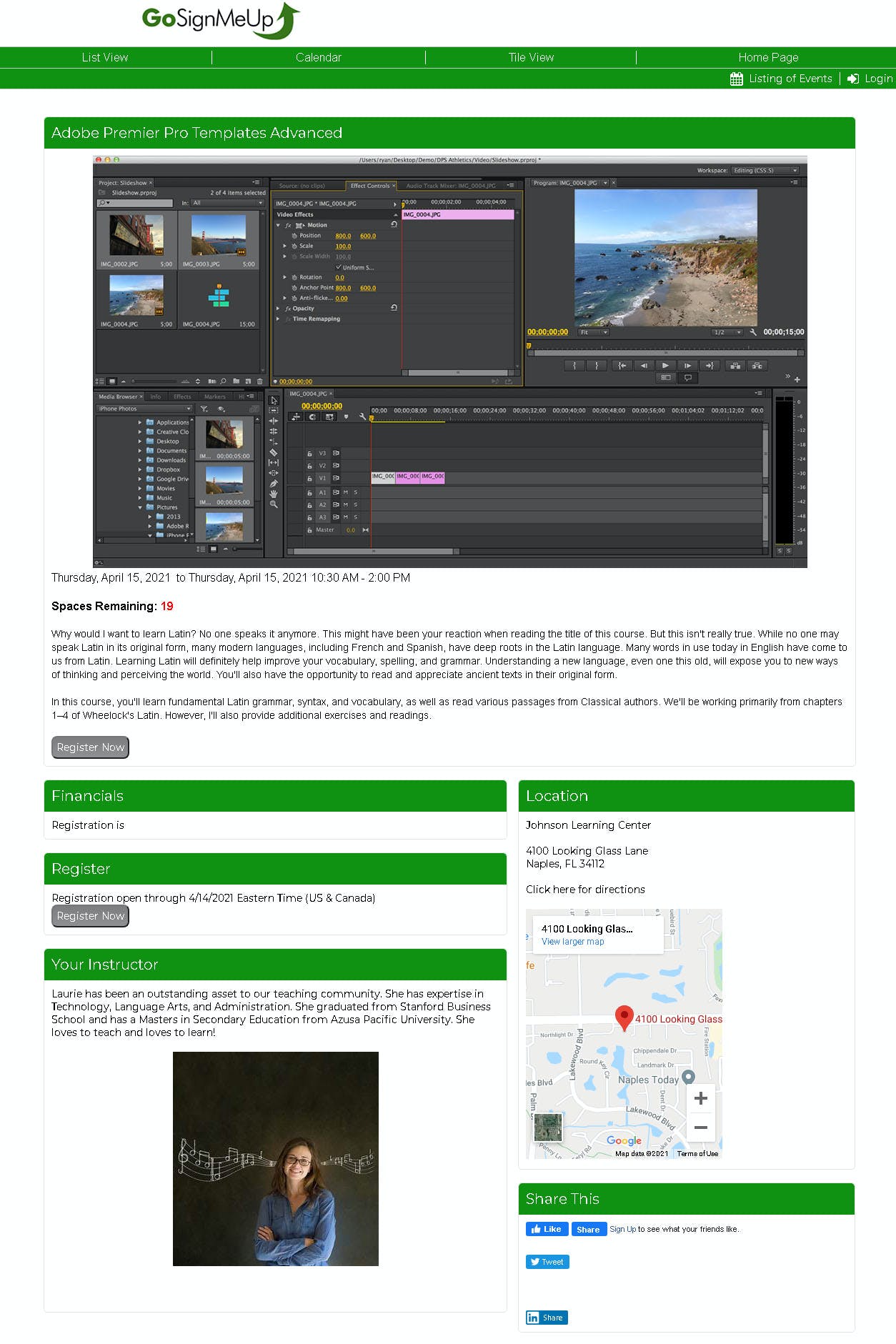
Task: Click the Go to In button
Action: click(x=622, y=365)
